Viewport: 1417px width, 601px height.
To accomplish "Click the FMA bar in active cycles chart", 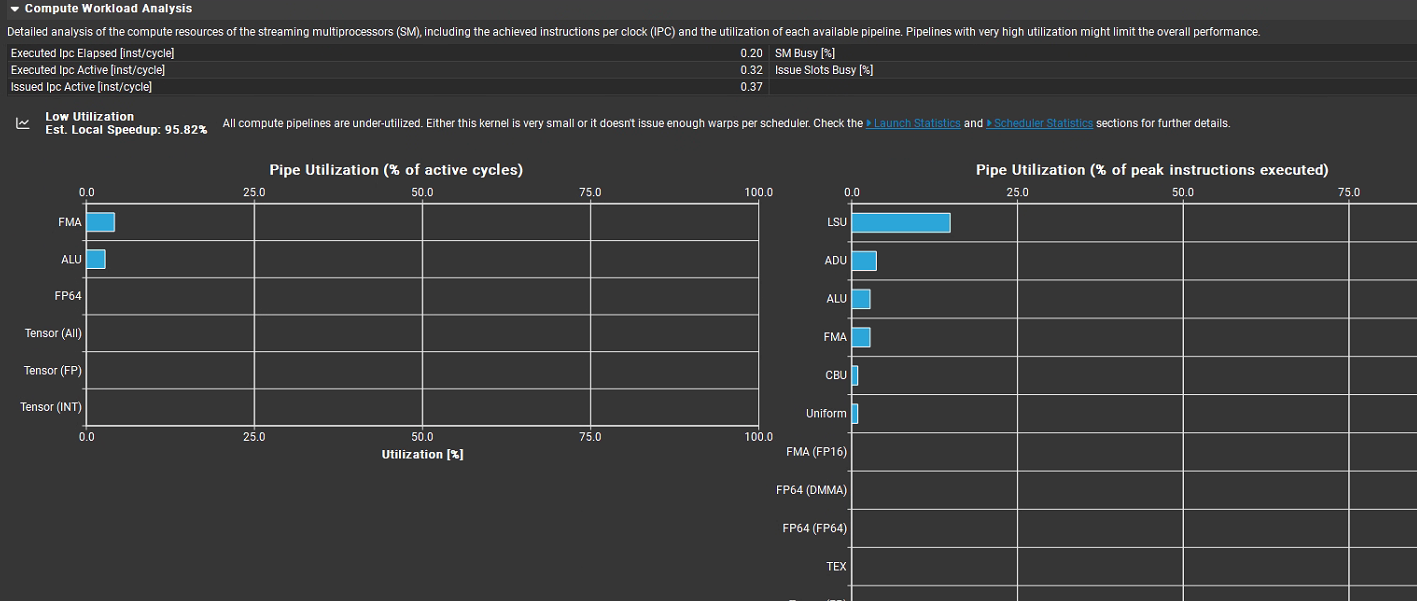I will tap(100, 222).
